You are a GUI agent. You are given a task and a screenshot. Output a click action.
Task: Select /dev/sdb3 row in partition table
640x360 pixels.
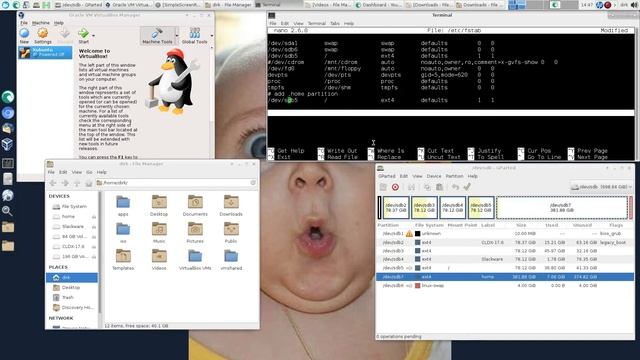[x=505, y=251]
